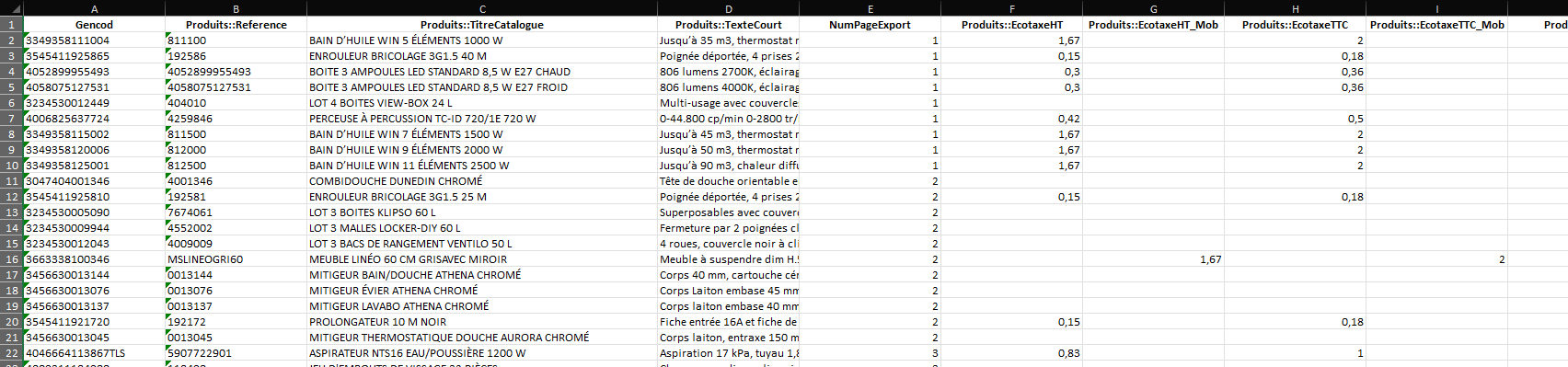Select cell with reference MSLINEOGRI60

(236, 259)
